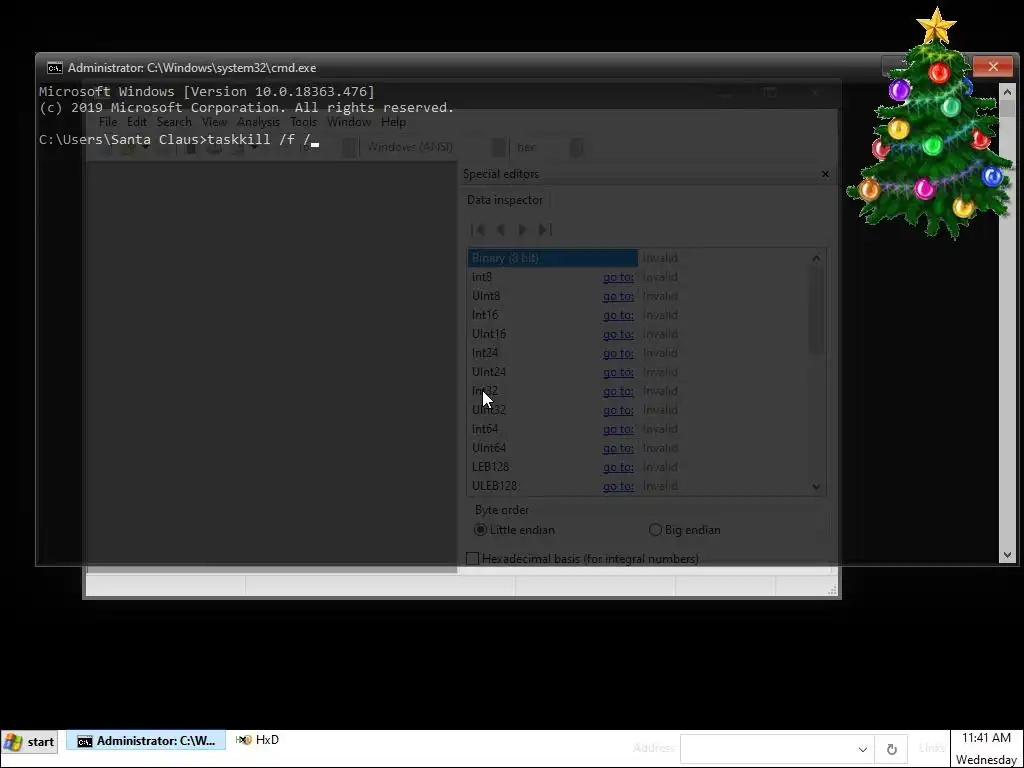The height and width of the screenshot is (768, 1024).
Task: Switch to the Data inspector tab
Action: coord(505,200)
